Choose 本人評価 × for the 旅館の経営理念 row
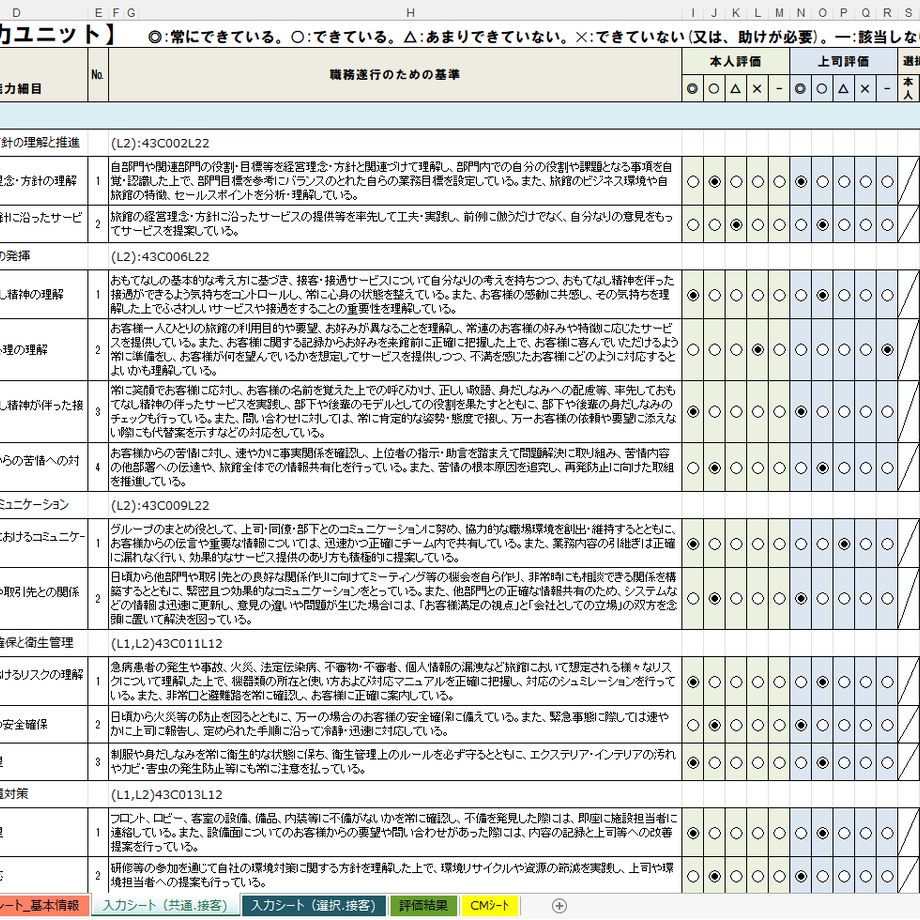 (757, 225)
